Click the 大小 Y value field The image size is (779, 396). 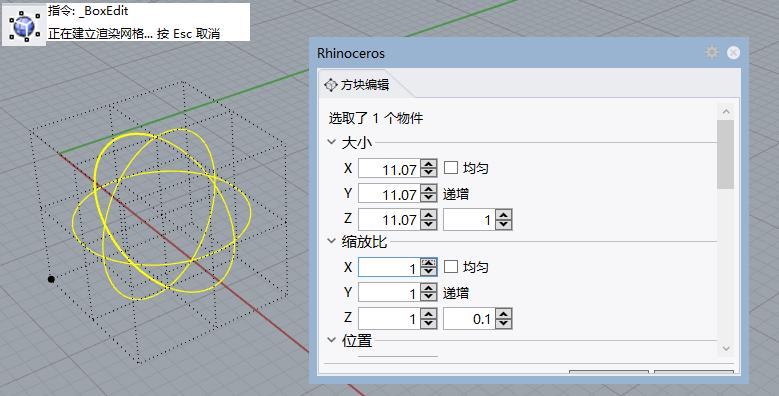click(x=389, y=193)
